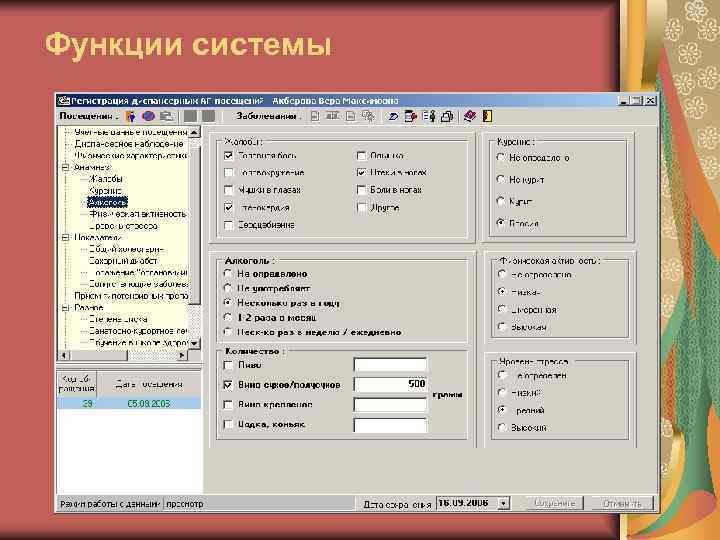This screenshot has height=540, width=720.
Task: Select Жалобы in the tree
Action: click(x=106, y=179)
